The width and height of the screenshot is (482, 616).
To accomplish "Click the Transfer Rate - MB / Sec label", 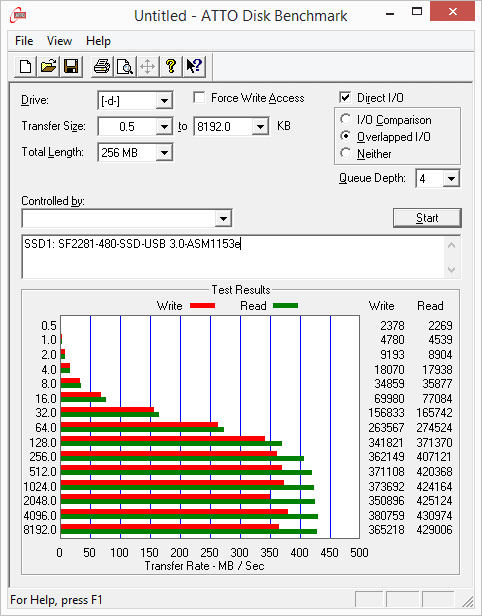I will (x=204, y=566).
